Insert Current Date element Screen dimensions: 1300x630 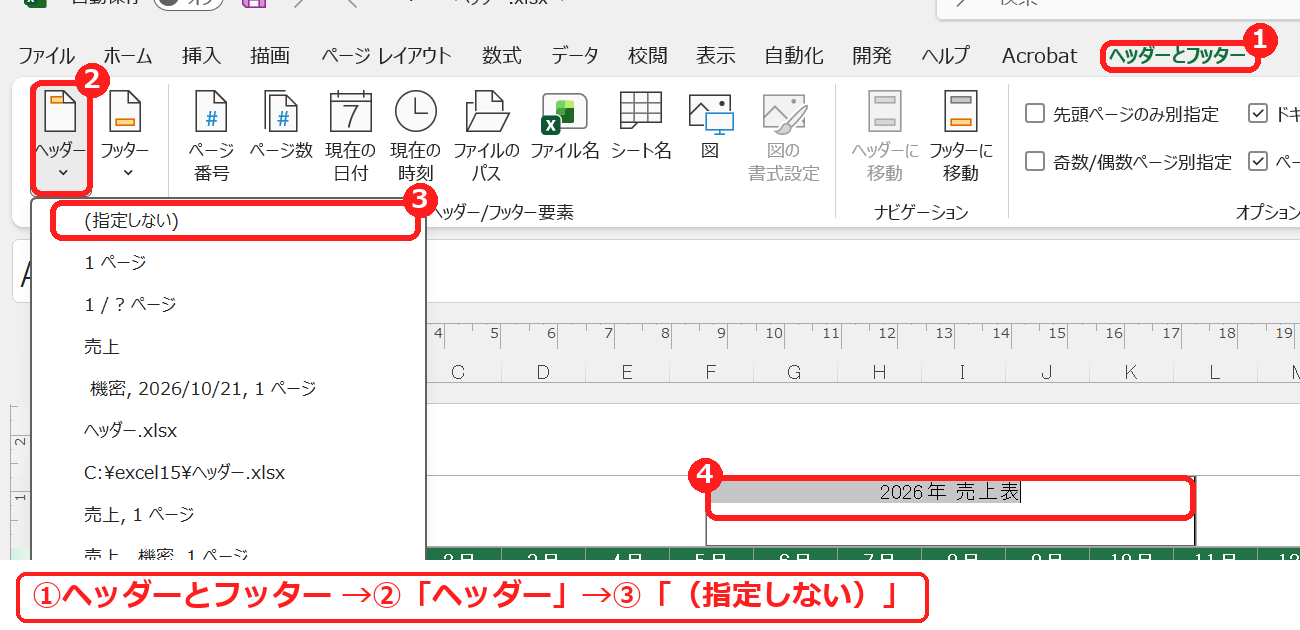[x=351, y=138]
